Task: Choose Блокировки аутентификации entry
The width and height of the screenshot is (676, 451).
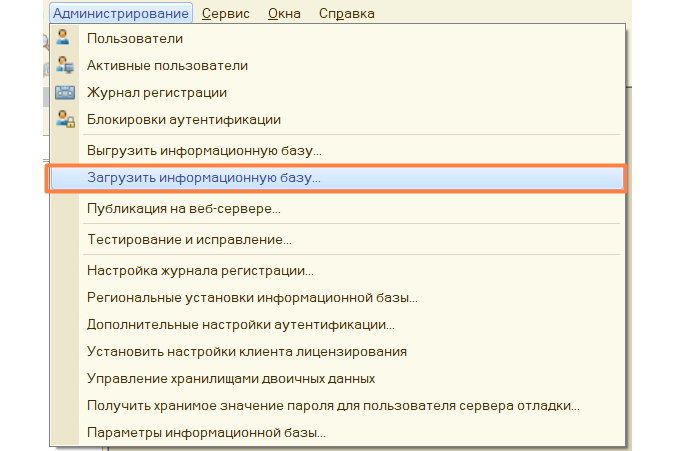Action: tap(338, 119)
